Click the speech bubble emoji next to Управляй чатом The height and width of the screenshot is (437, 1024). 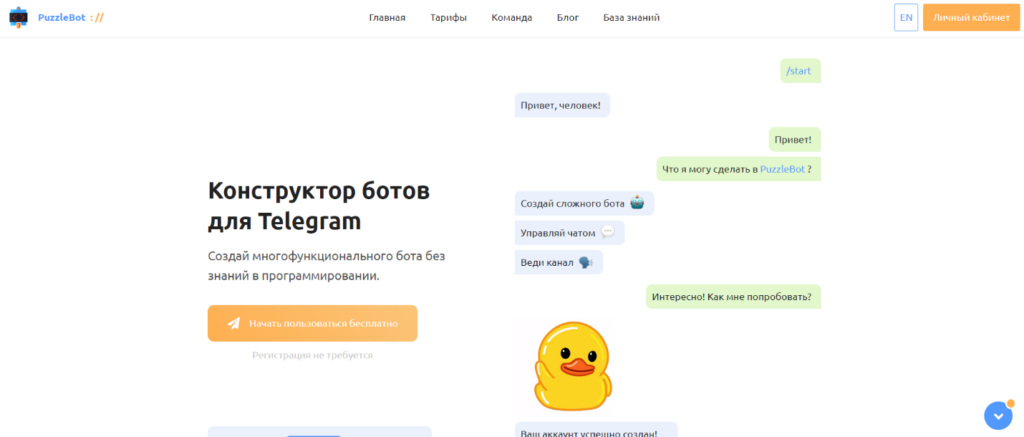(x=607, y=232)
